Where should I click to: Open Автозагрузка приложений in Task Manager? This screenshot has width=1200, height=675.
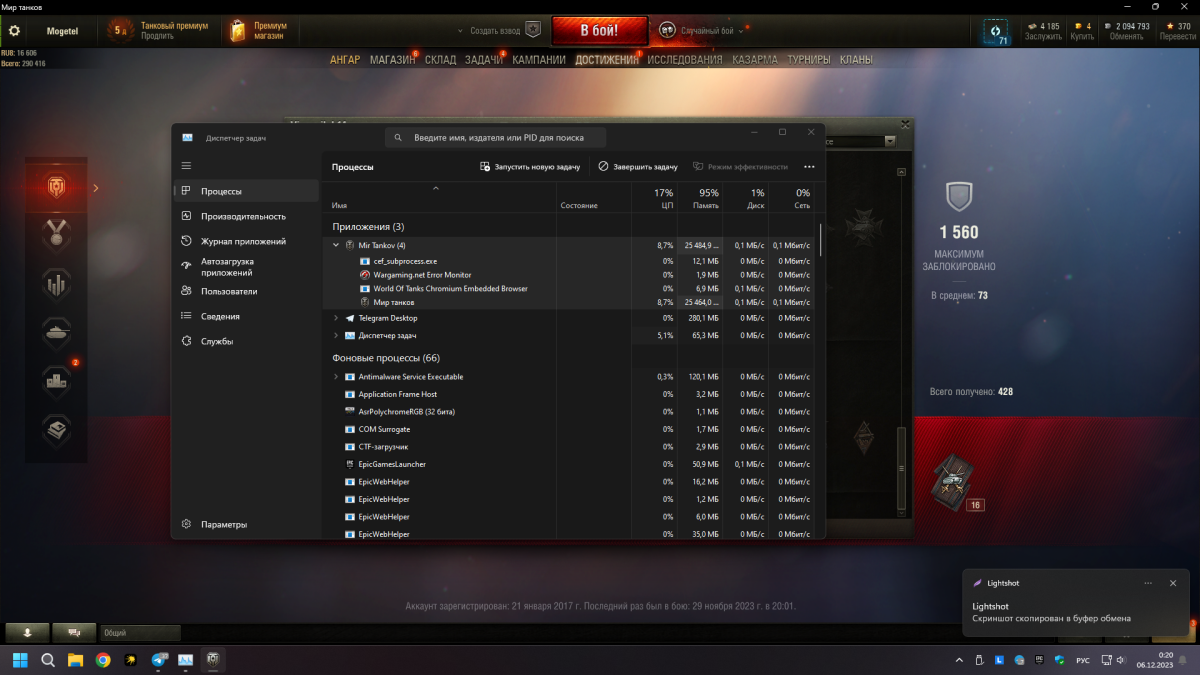[x=246, y=267]
